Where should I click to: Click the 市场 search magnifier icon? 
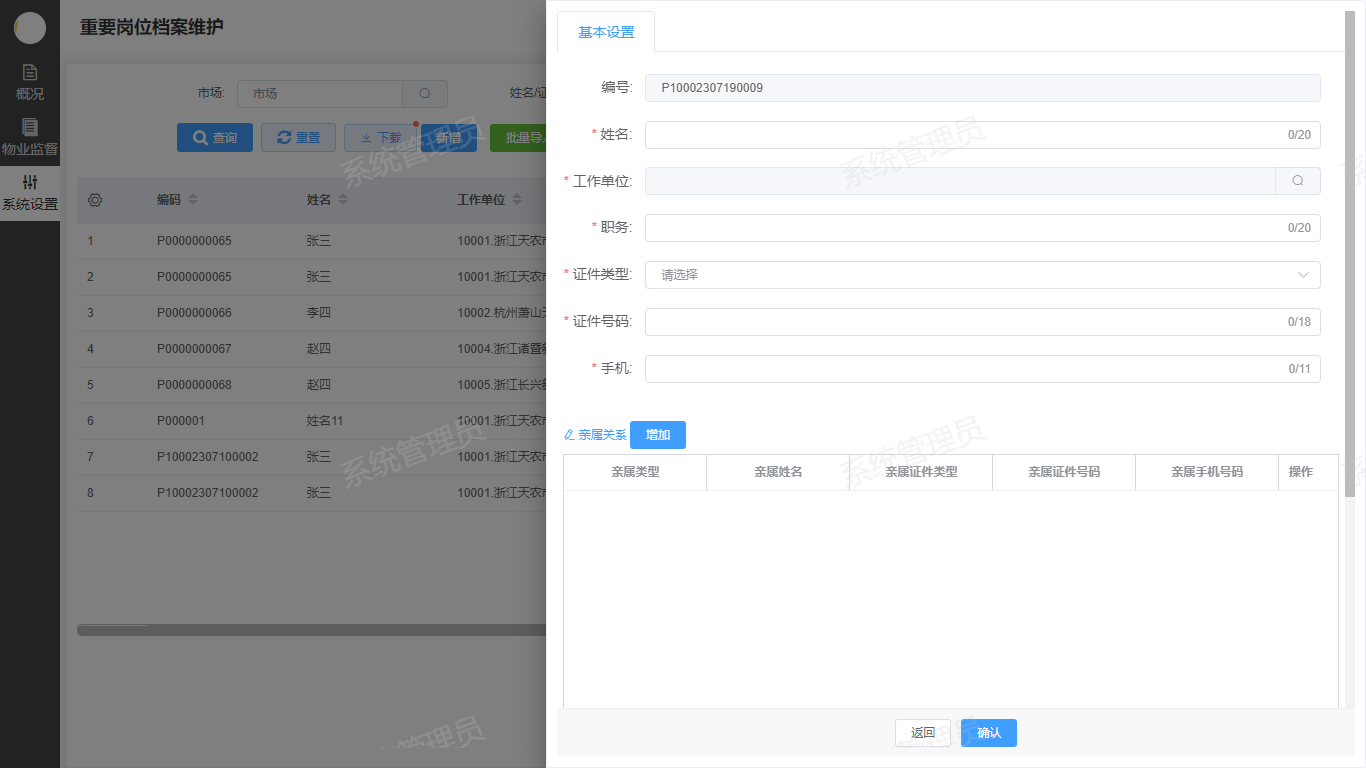tap(425, 94)
